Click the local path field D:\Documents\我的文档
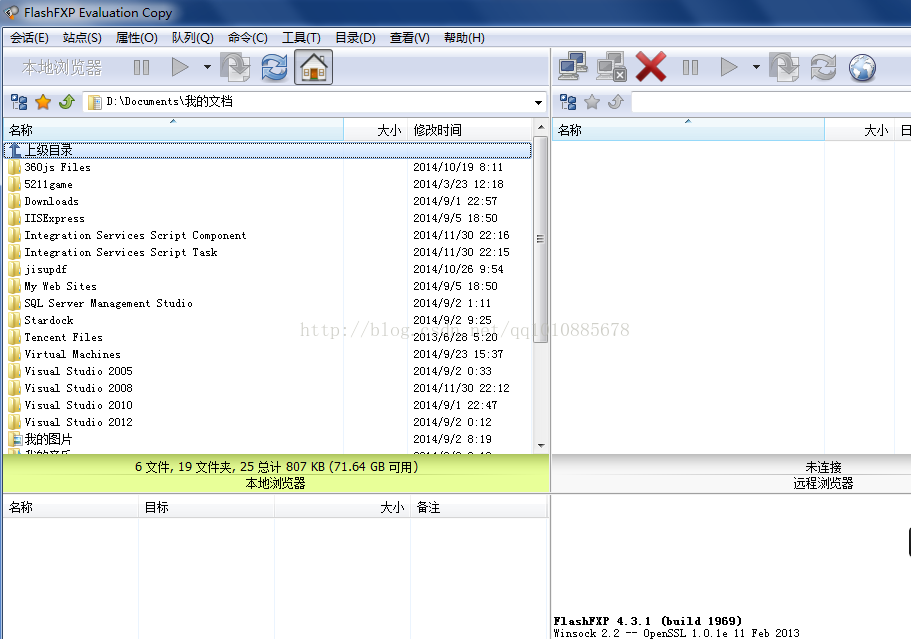This screenshot has height=639, width=911. pyautogui.click(x=314, y=102)
